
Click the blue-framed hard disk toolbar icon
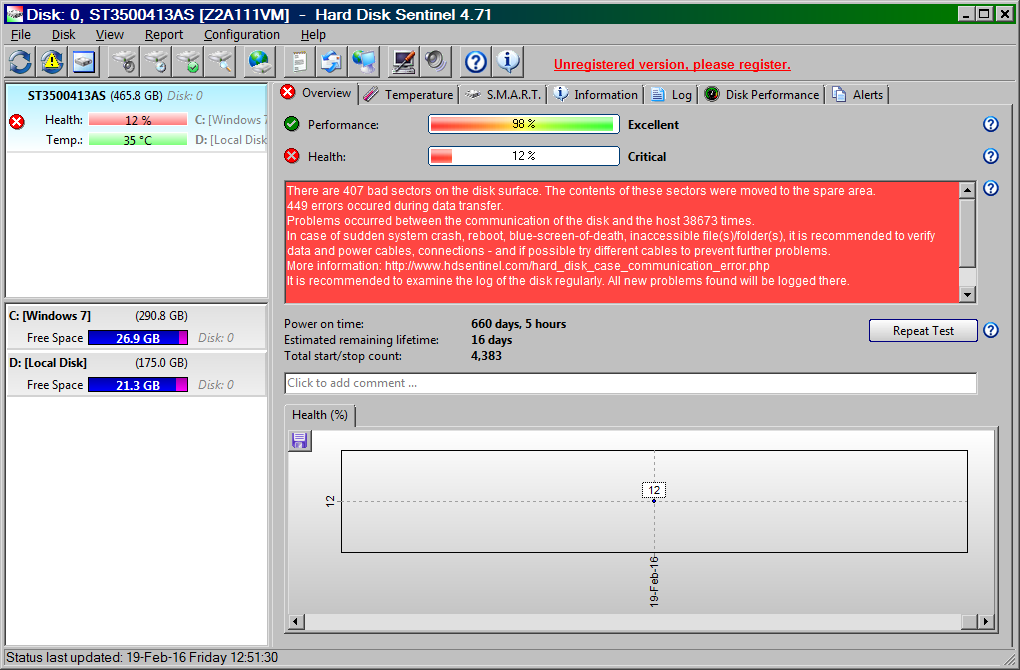coord(84,62)
